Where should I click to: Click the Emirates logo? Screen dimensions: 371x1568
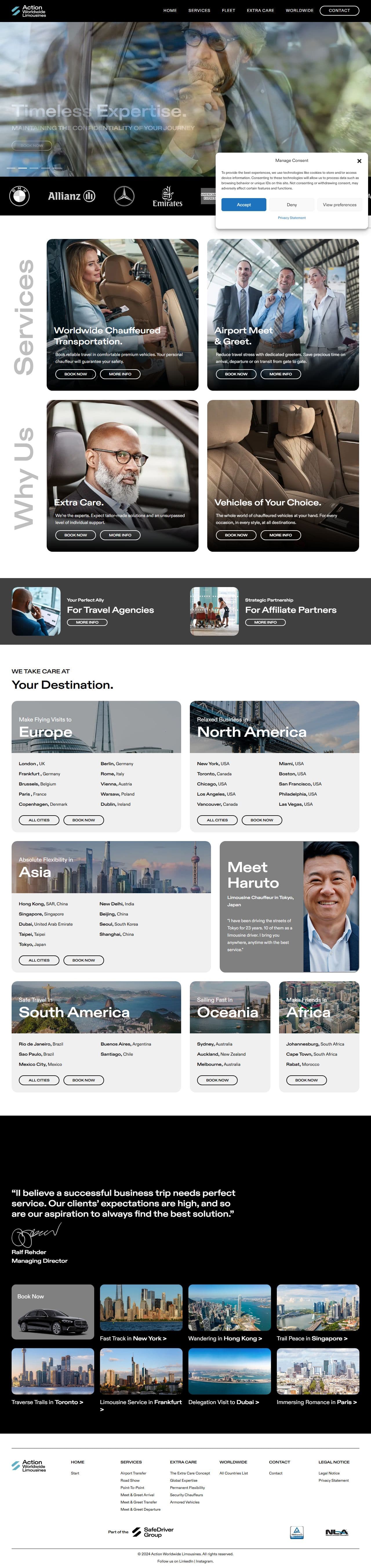(x=168, y=197)
